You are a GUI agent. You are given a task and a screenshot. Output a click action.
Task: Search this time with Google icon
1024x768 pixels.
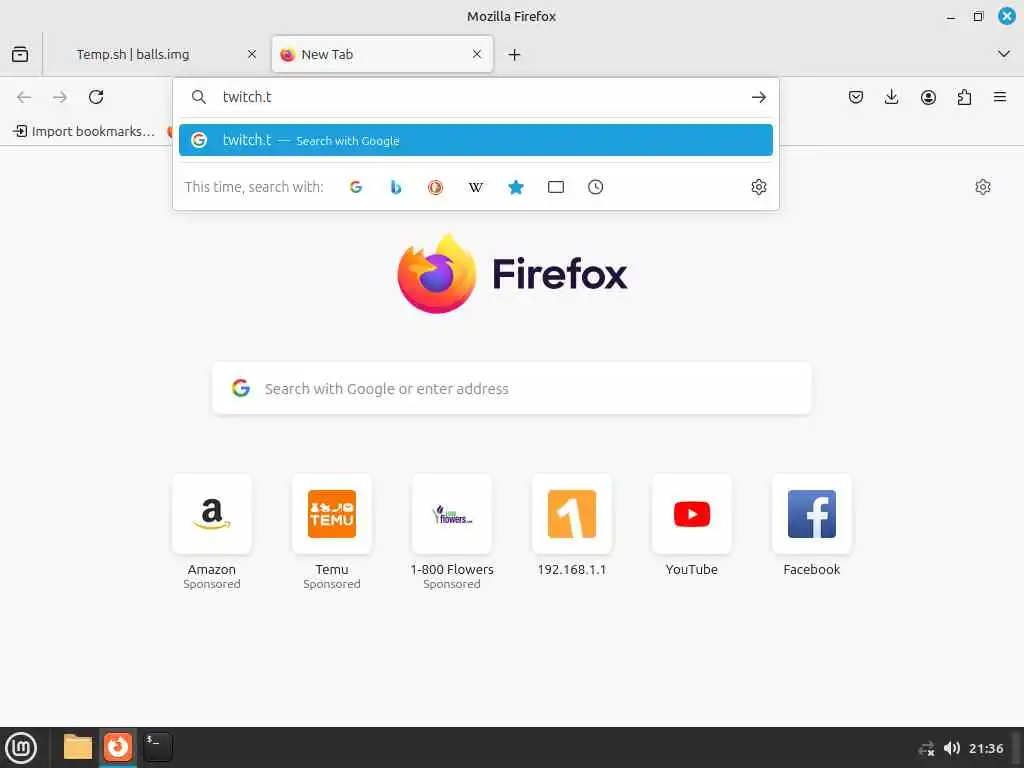[x=356, y=187]
